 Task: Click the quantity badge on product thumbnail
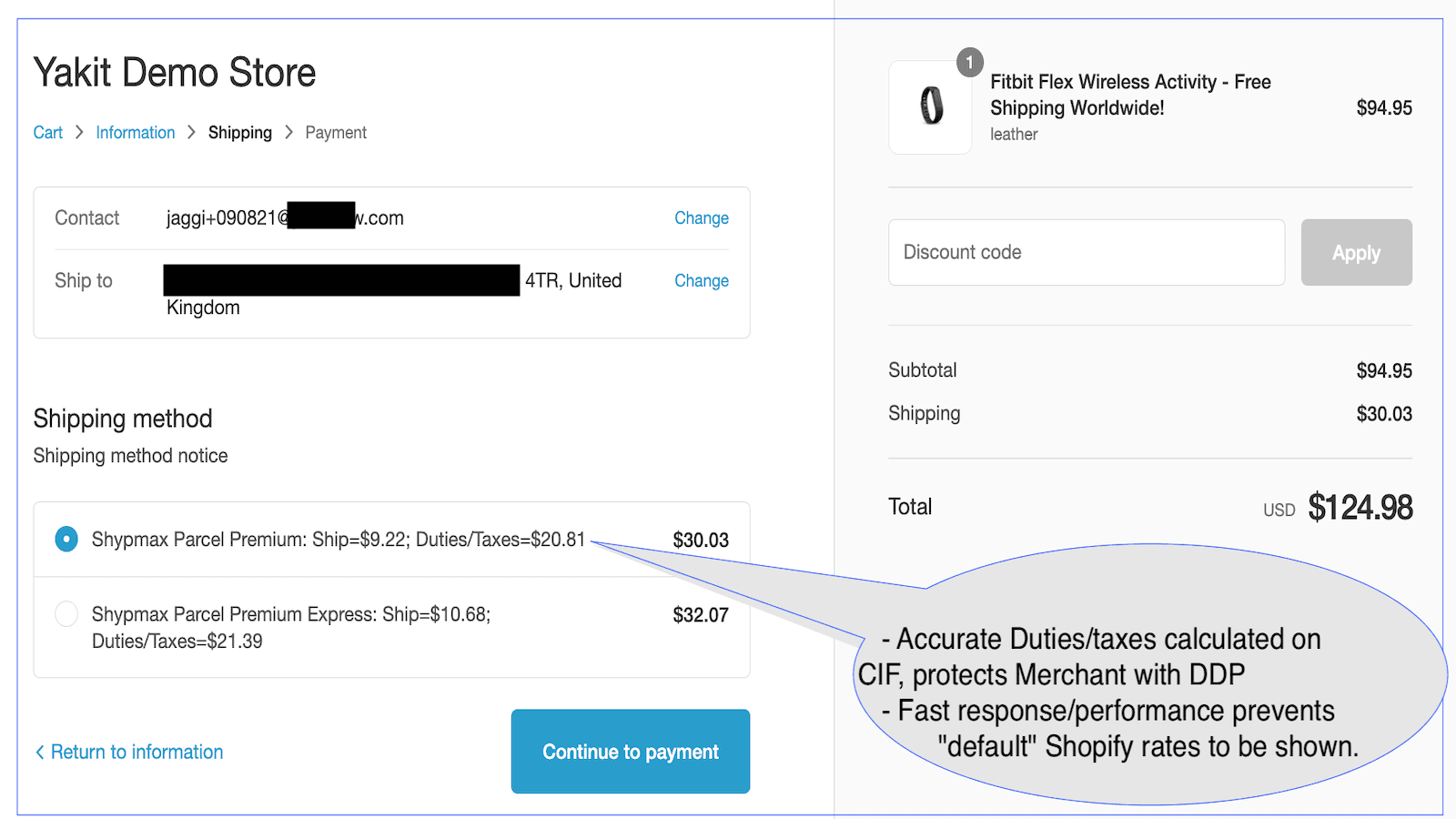pos(969,62)
